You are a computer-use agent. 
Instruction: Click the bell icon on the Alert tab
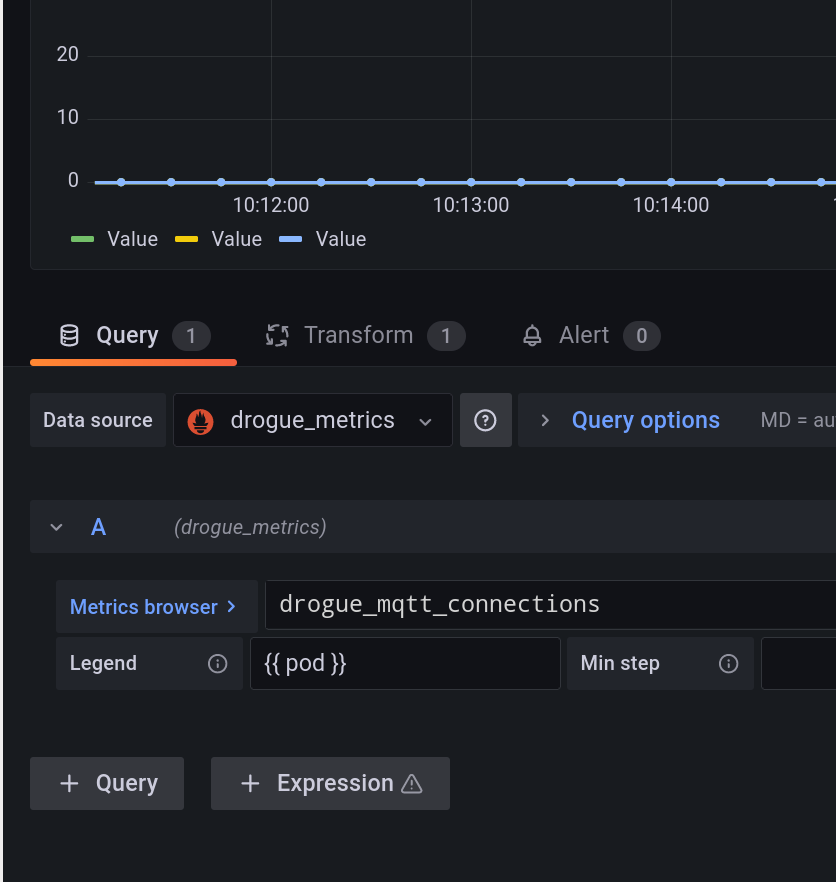click(530, 335)
